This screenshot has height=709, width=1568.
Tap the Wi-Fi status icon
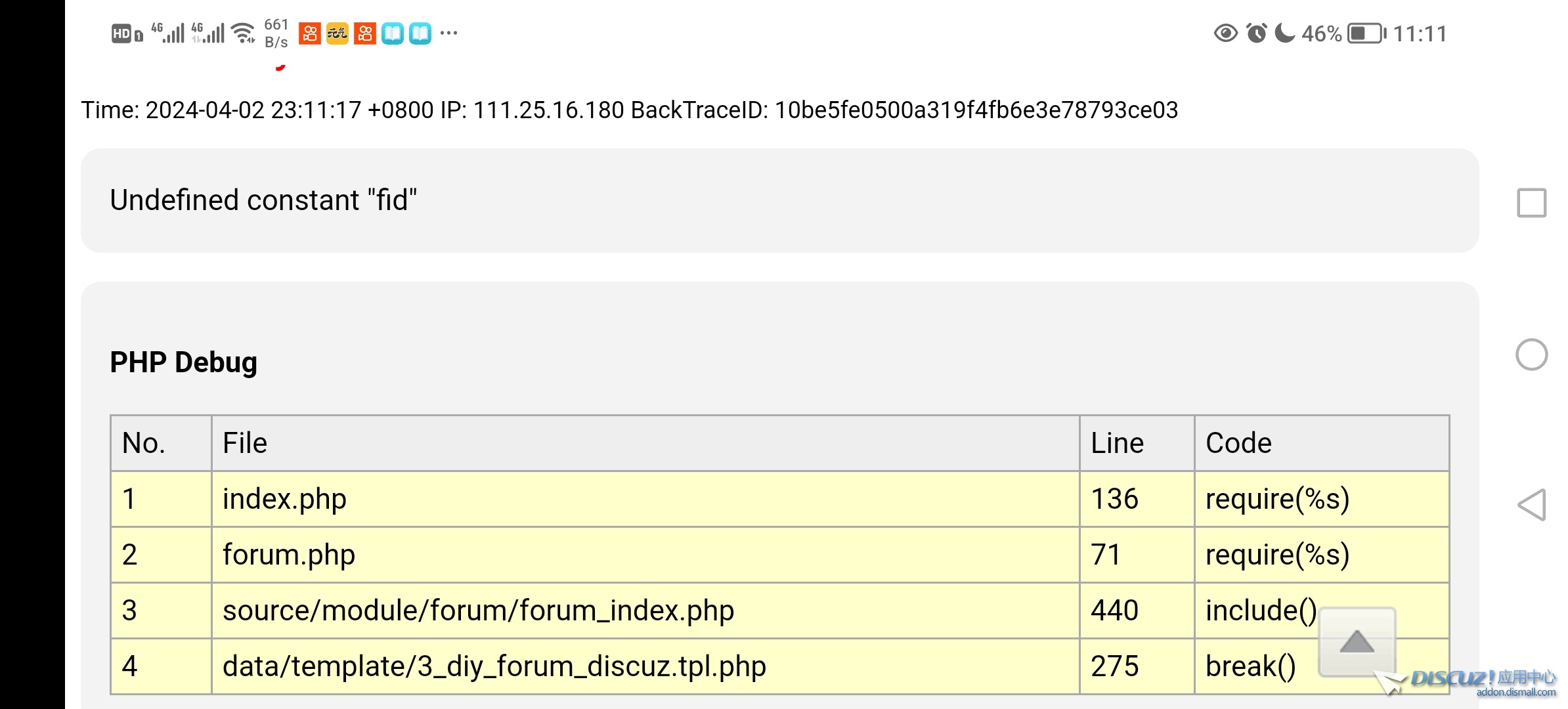244,33
